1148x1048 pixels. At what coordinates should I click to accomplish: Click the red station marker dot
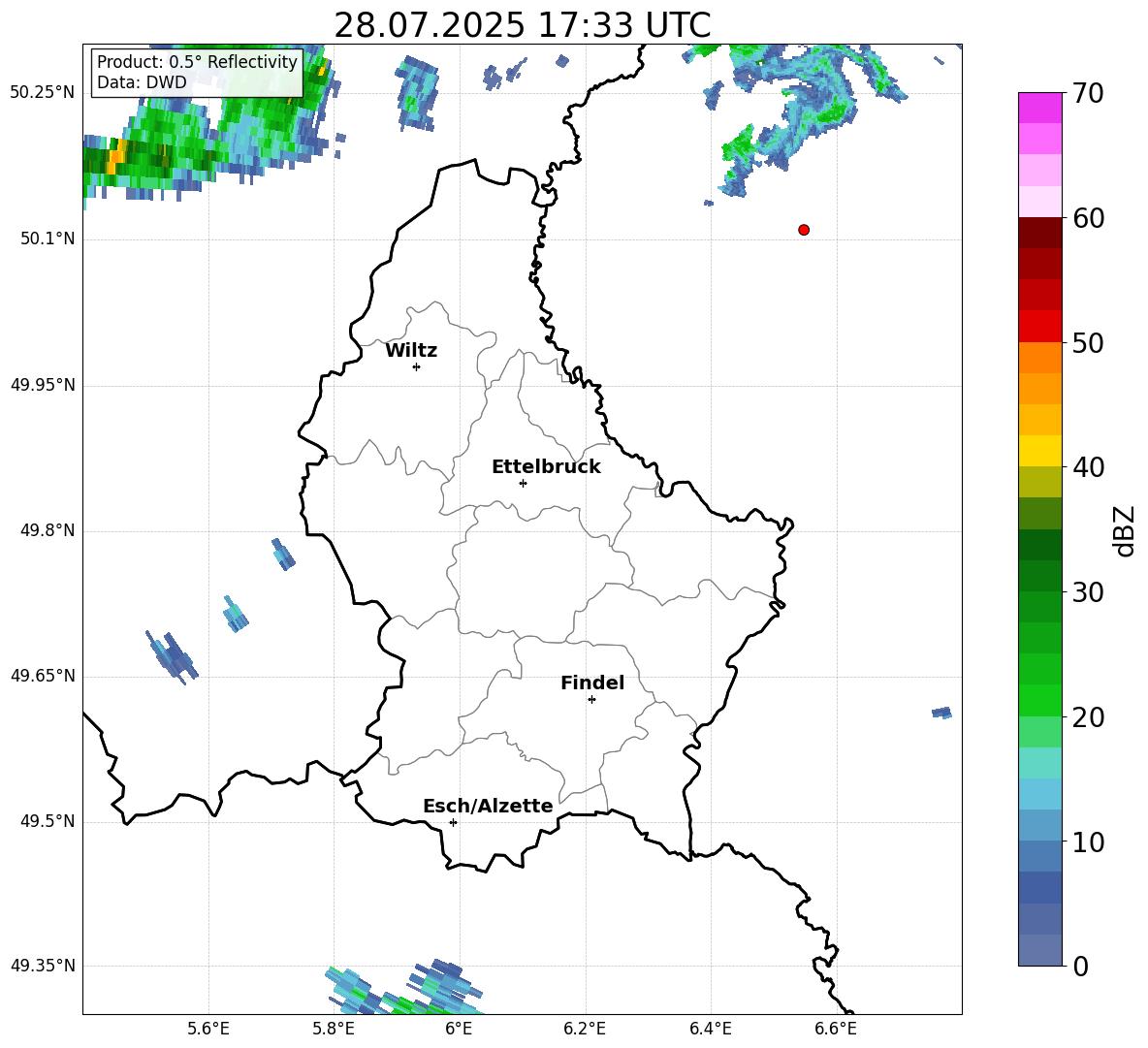pos(804,230)
